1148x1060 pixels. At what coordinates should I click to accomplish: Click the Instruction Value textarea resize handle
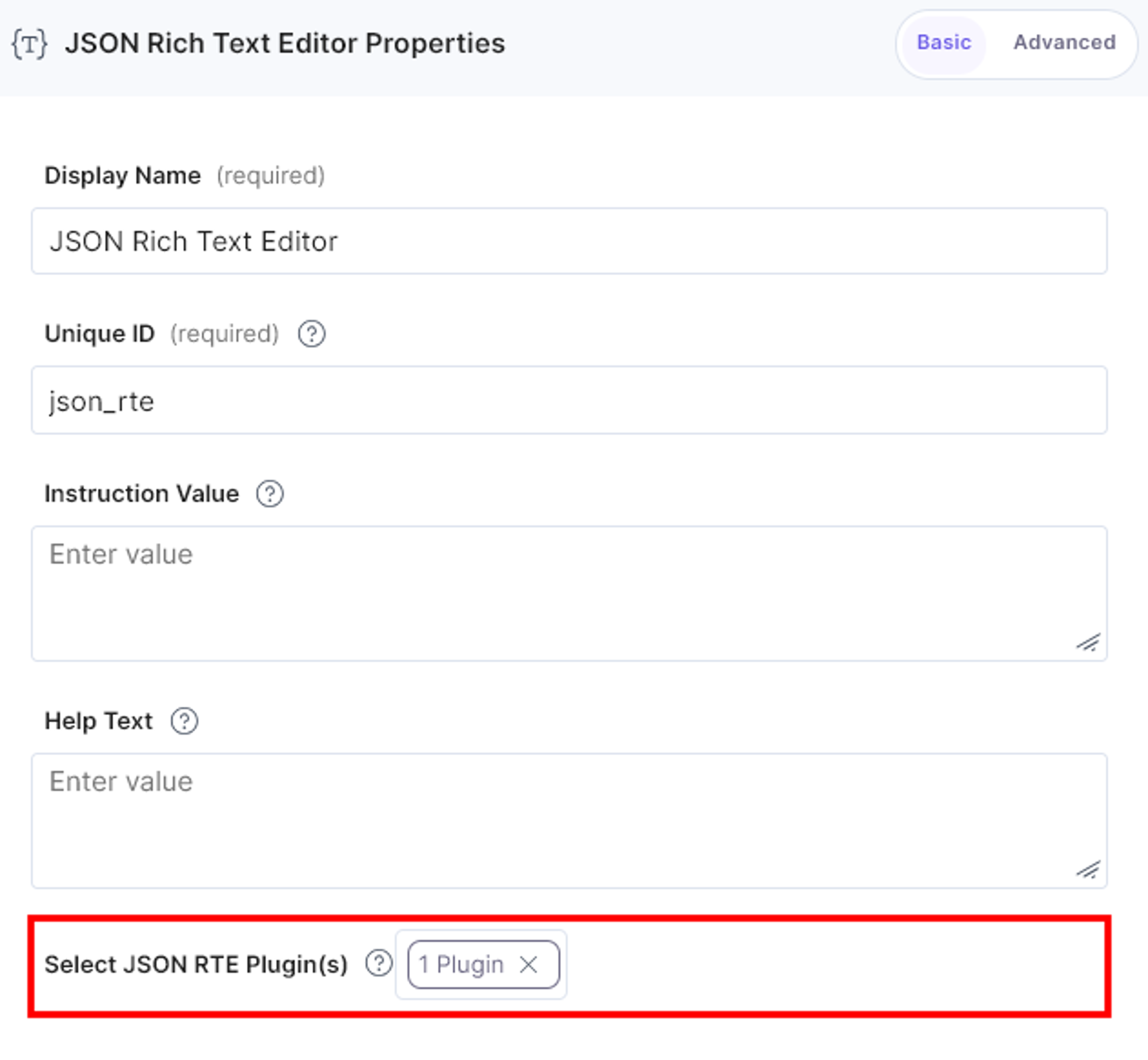point(1088,643)
